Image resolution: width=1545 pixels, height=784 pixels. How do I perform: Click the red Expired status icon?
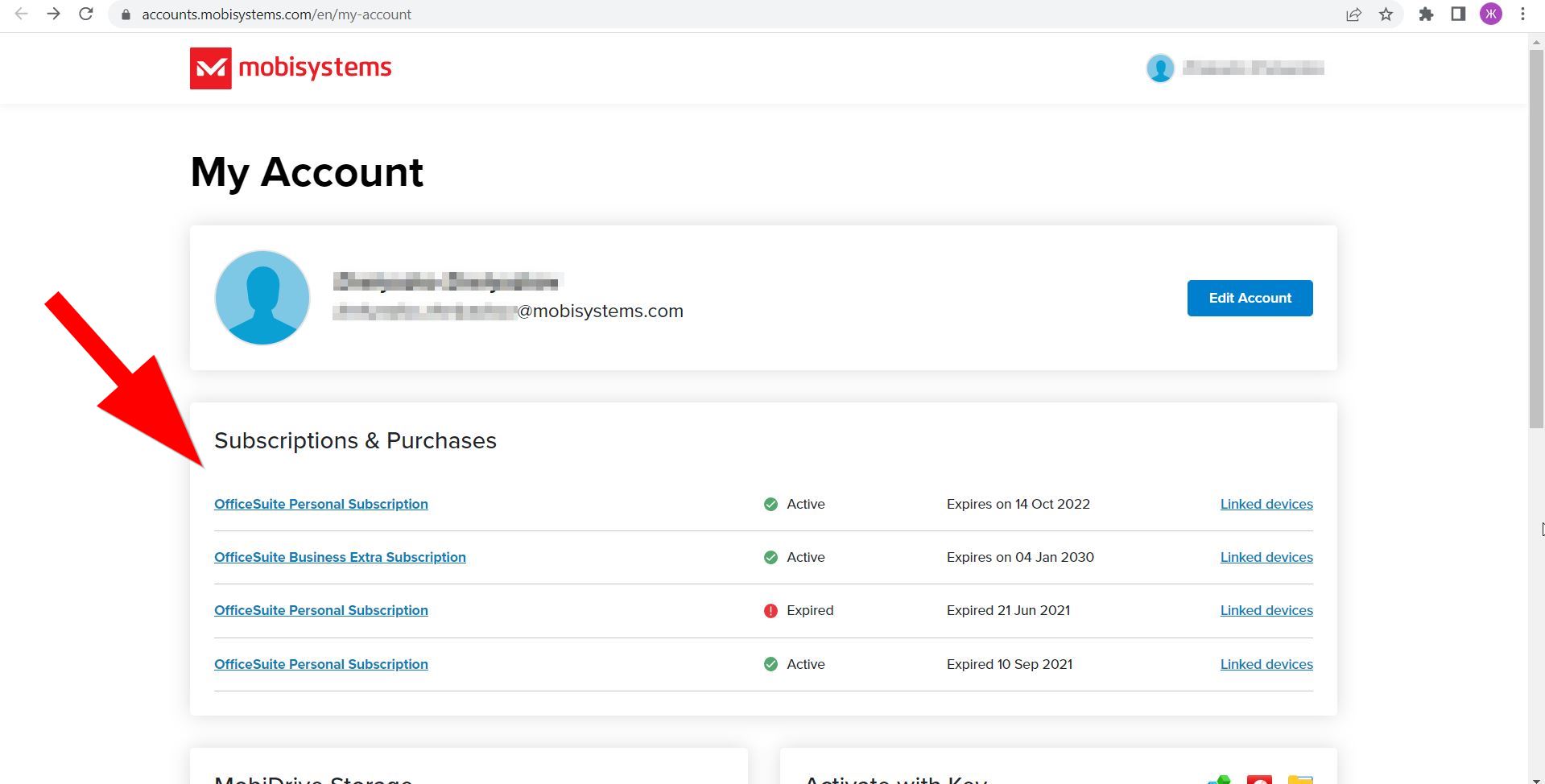pyautogui.click(x=770, y=611)
